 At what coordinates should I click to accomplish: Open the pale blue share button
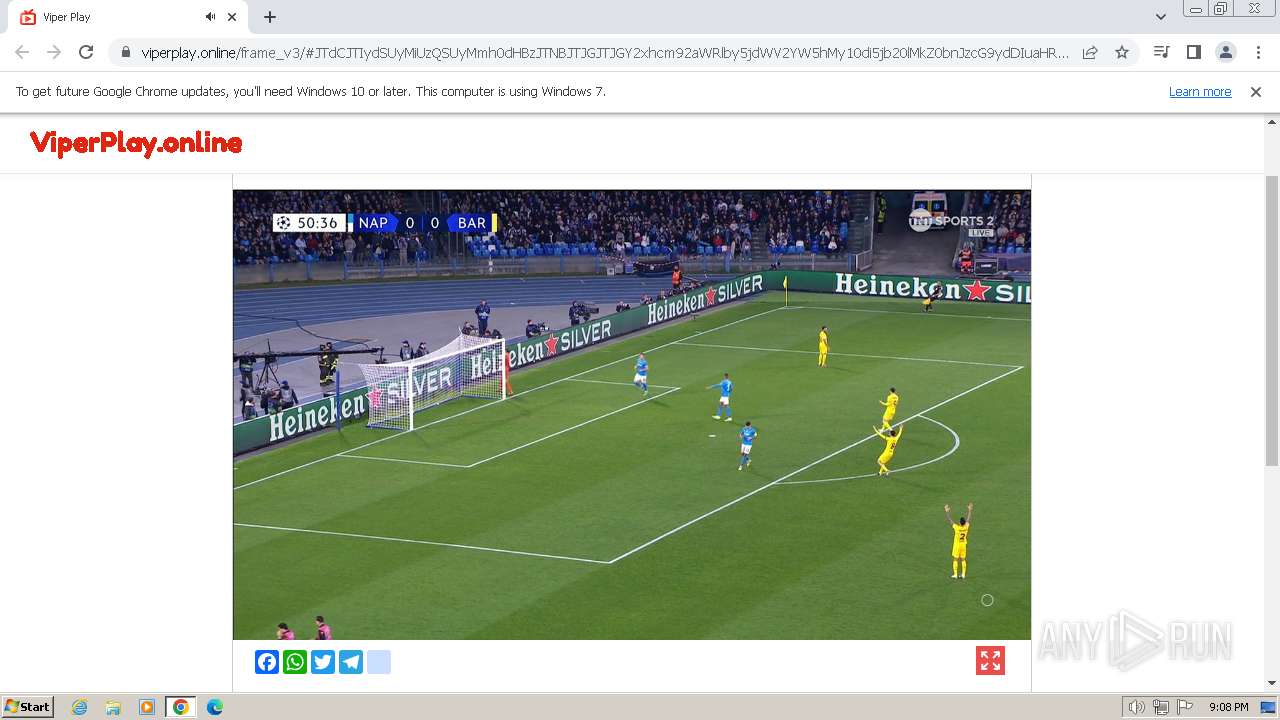click(379, 662)
